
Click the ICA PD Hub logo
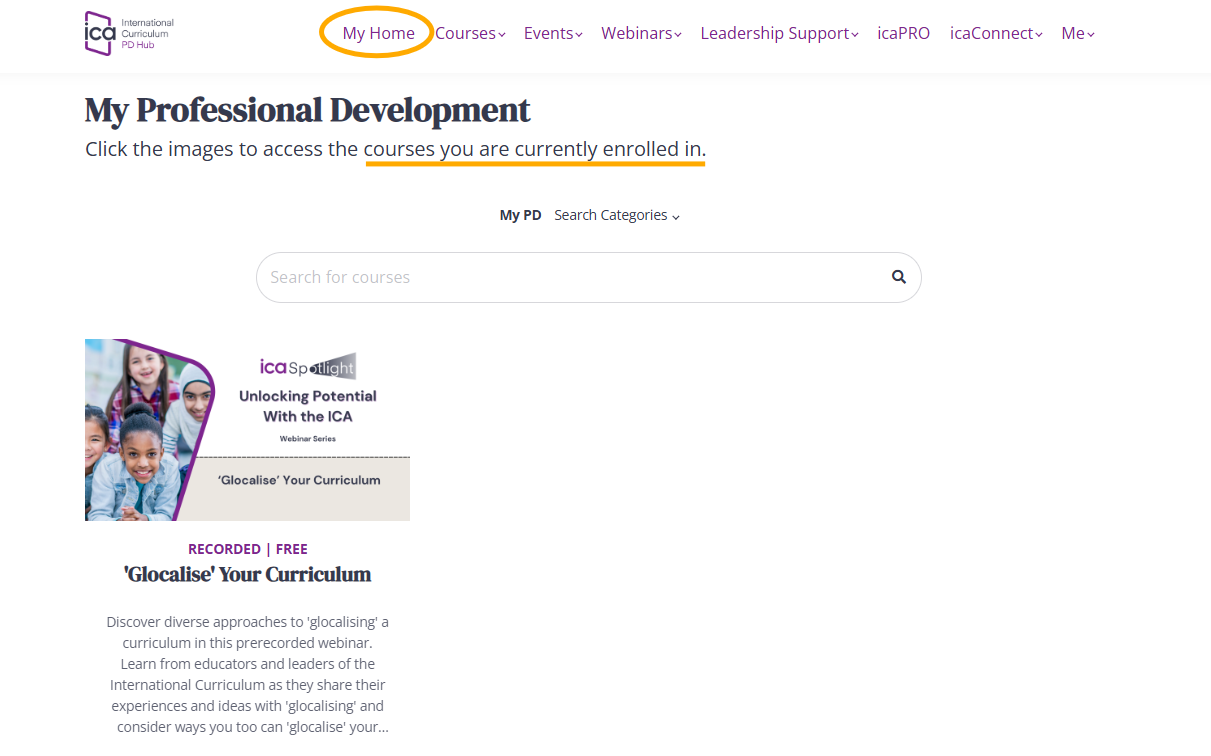click(129, 33)
